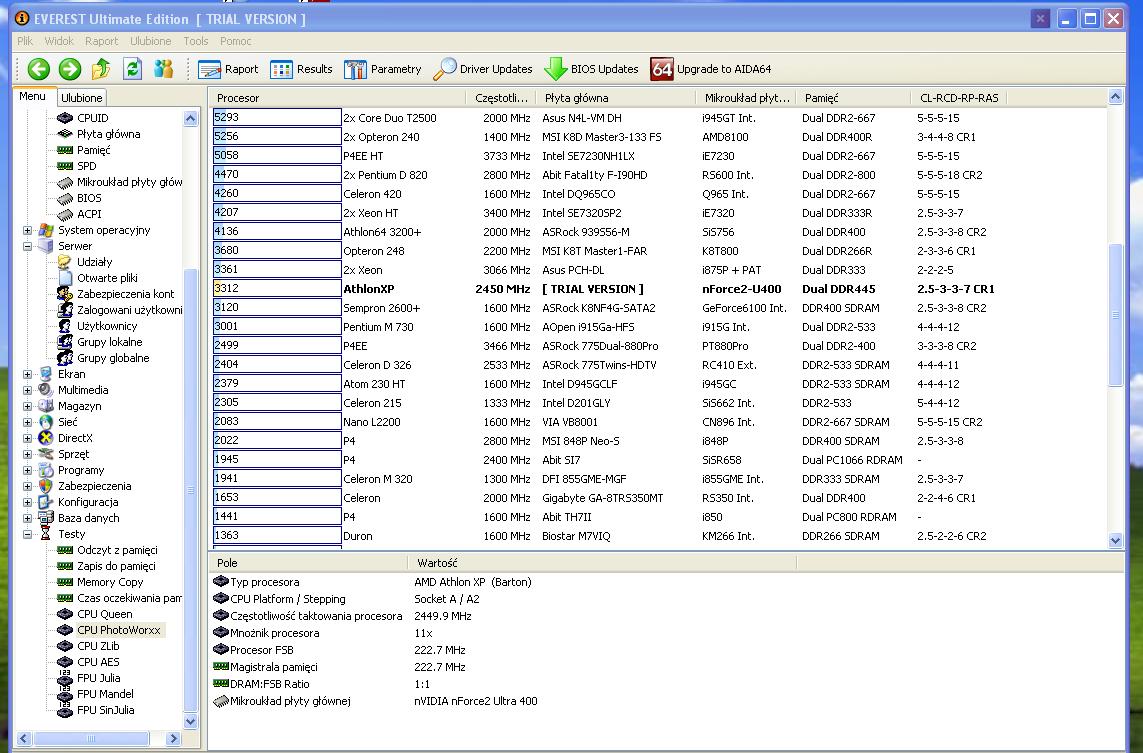
Task: Click the results list vertical scrollbar thumb
Action: pyautogui.click(x=1115, y=315)
